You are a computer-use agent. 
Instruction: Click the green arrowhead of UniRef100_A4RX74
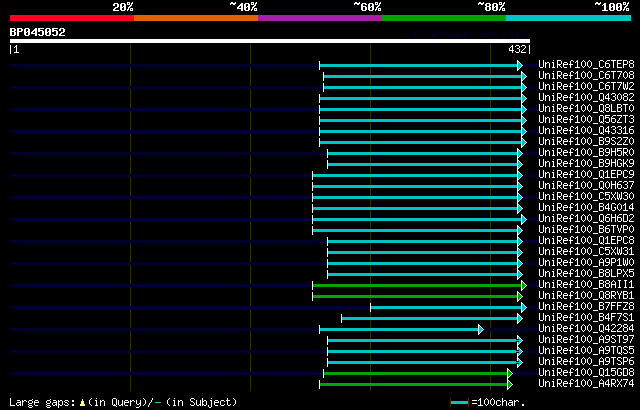tap(510, 384)
